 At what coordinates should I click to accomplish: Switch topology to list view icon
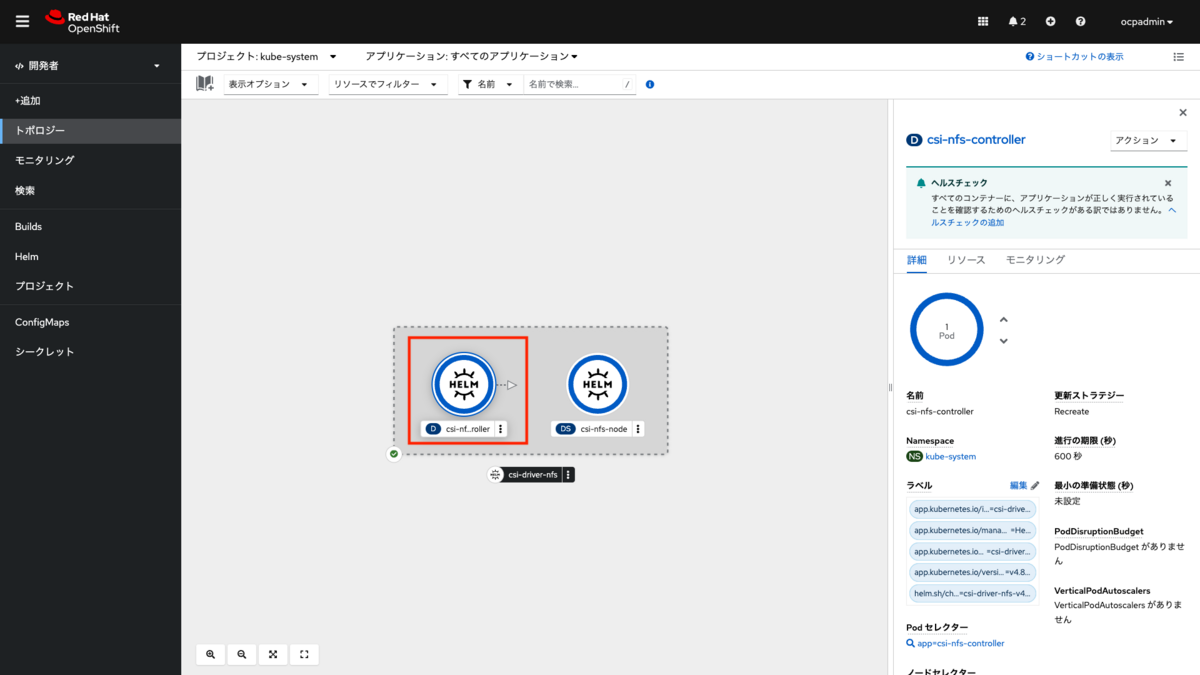1178,57
